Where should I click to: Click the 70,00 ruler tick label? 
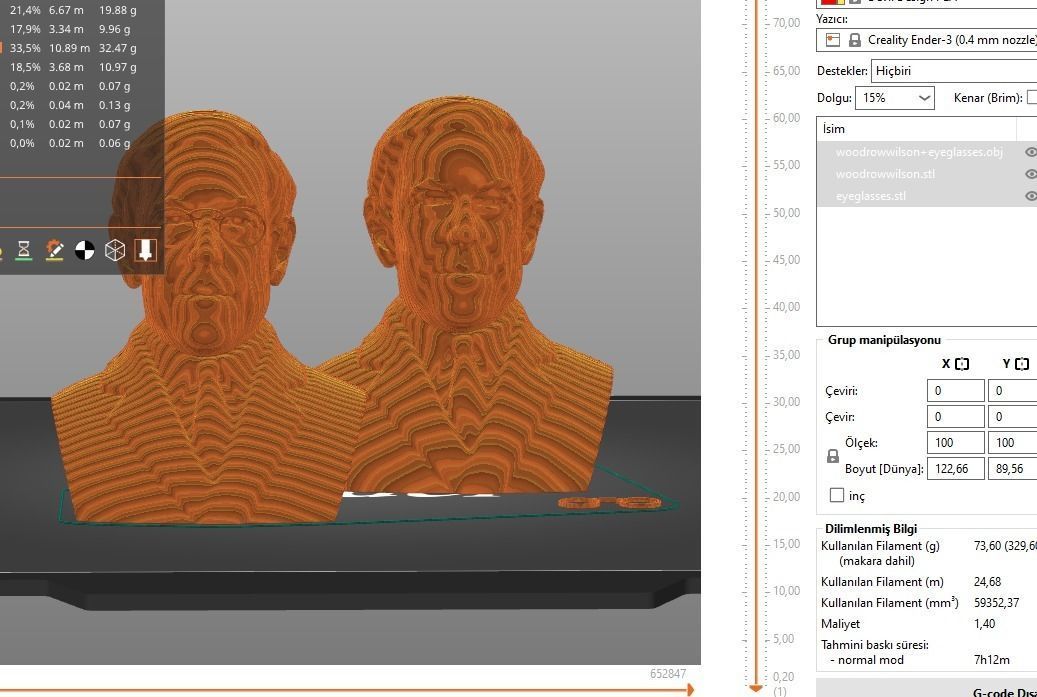(786, 22)
